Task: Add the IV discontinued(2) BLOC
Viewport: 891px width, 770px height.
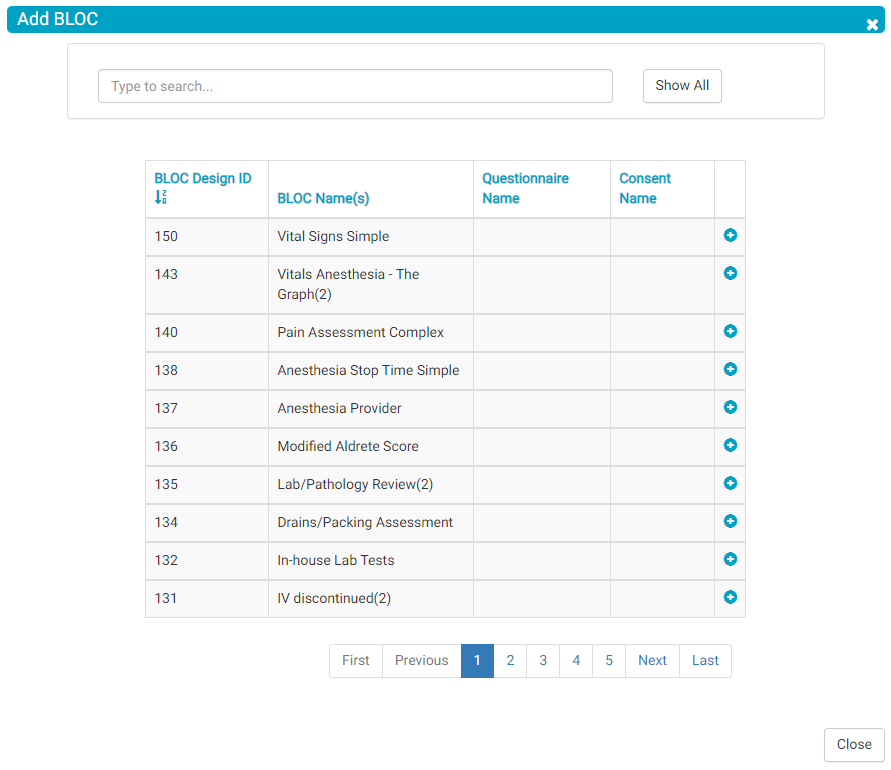Action: (x=730, y=597)
